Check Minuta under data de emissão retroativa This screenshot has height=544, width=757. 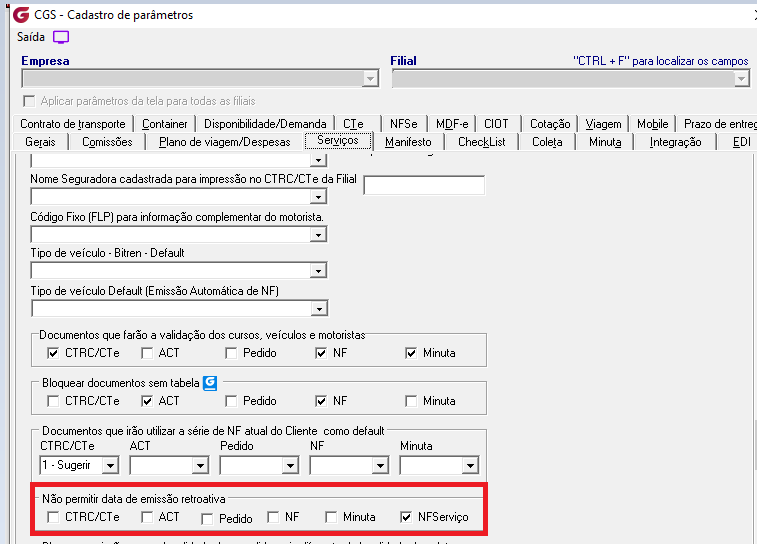331,517
